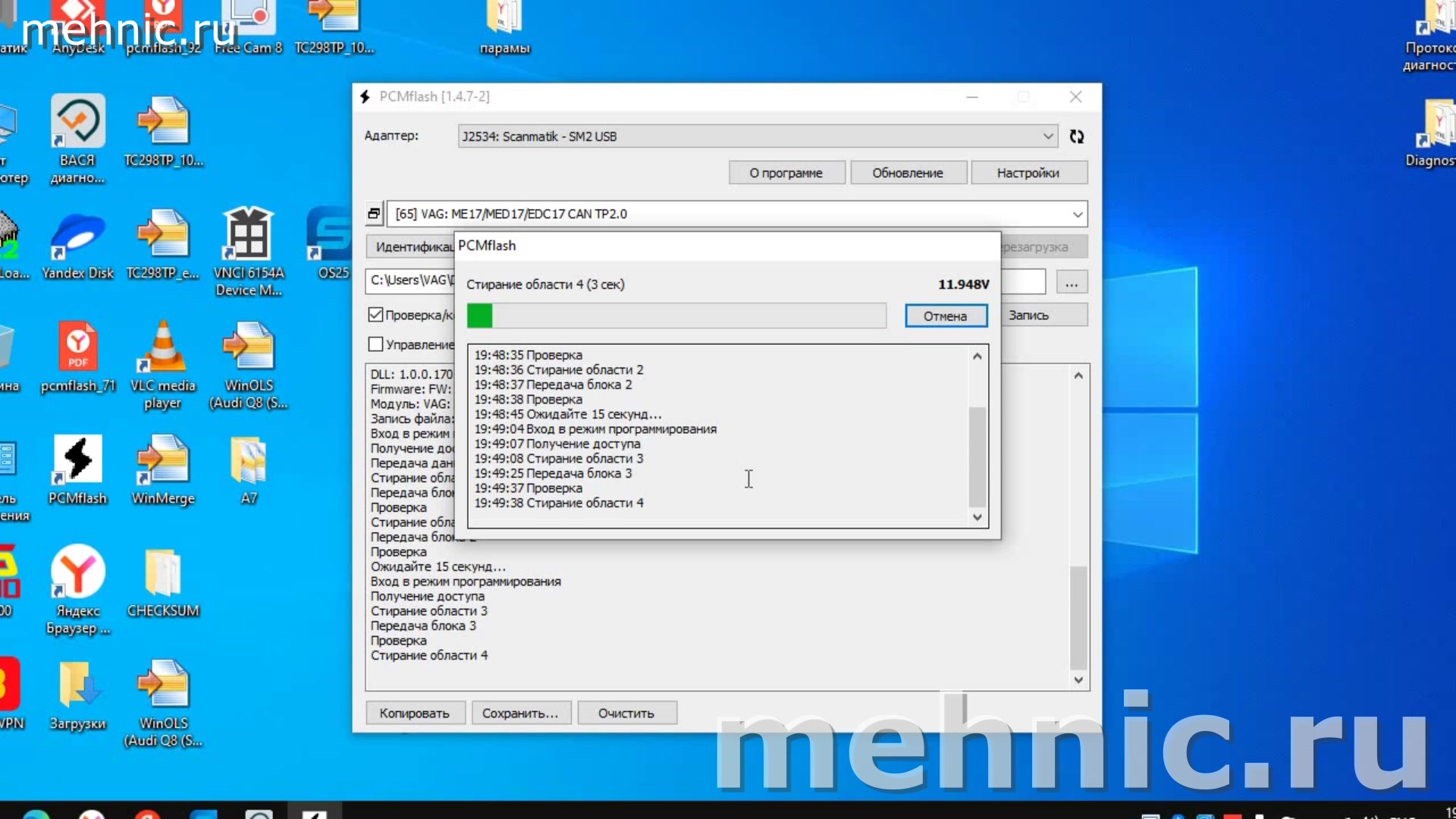Click log line '19:48:36 Стирание области 2'
Image resolution: width=1456 pixels, height=819 pixels.
point(559,370)
